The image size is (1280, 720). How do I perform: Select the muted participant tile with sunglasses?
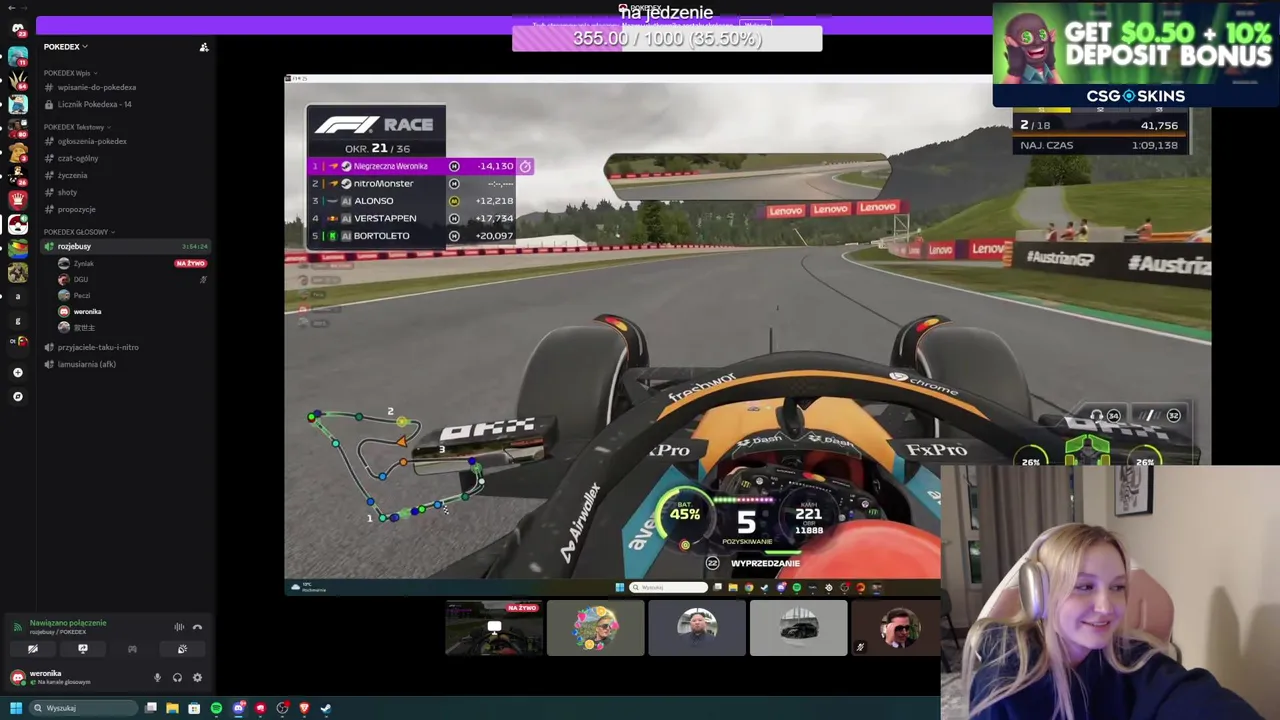(896, 628)
